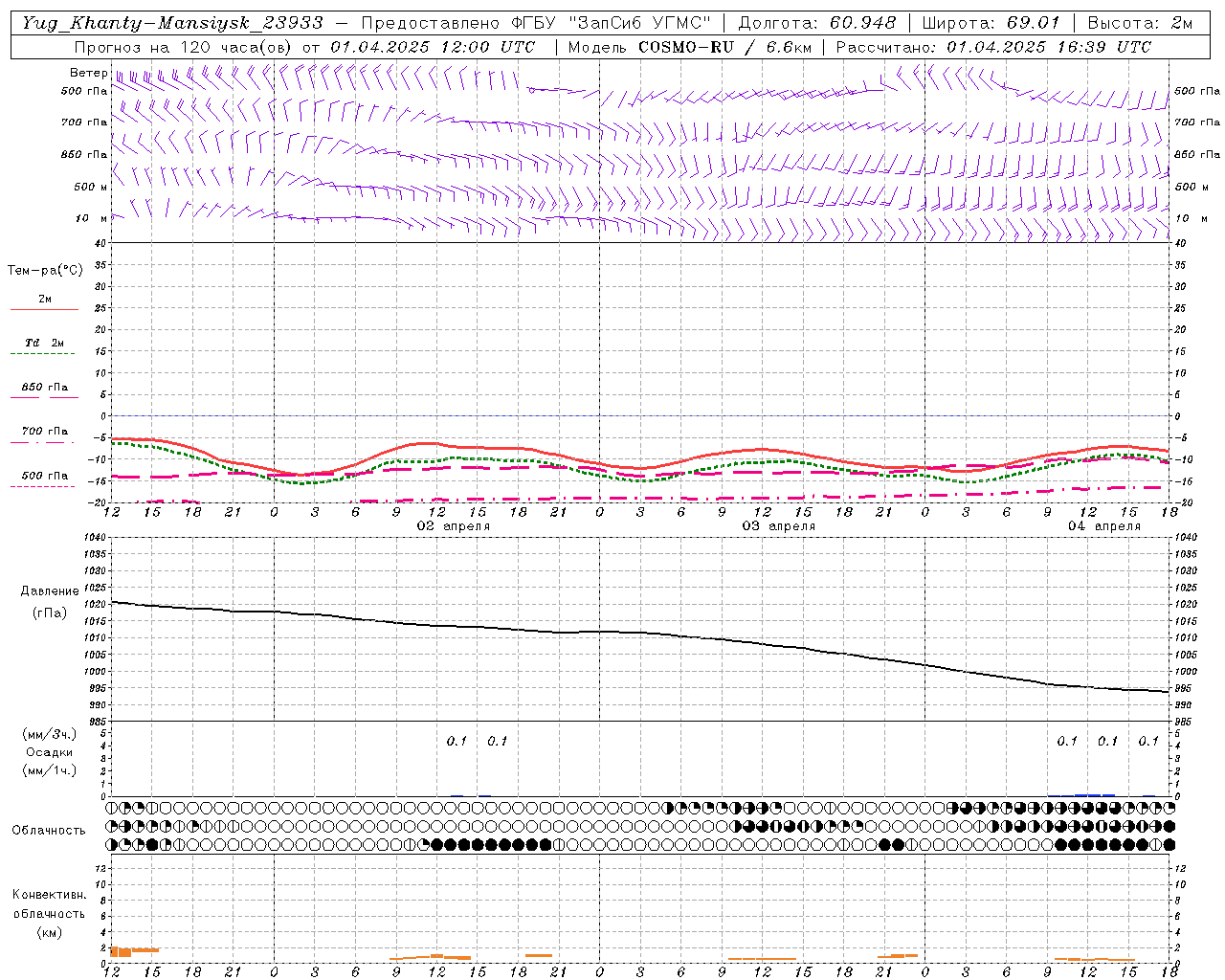The image size is (1225, 980).
Task: Click the Облачность cloud cover label
Action: (49, 831)
